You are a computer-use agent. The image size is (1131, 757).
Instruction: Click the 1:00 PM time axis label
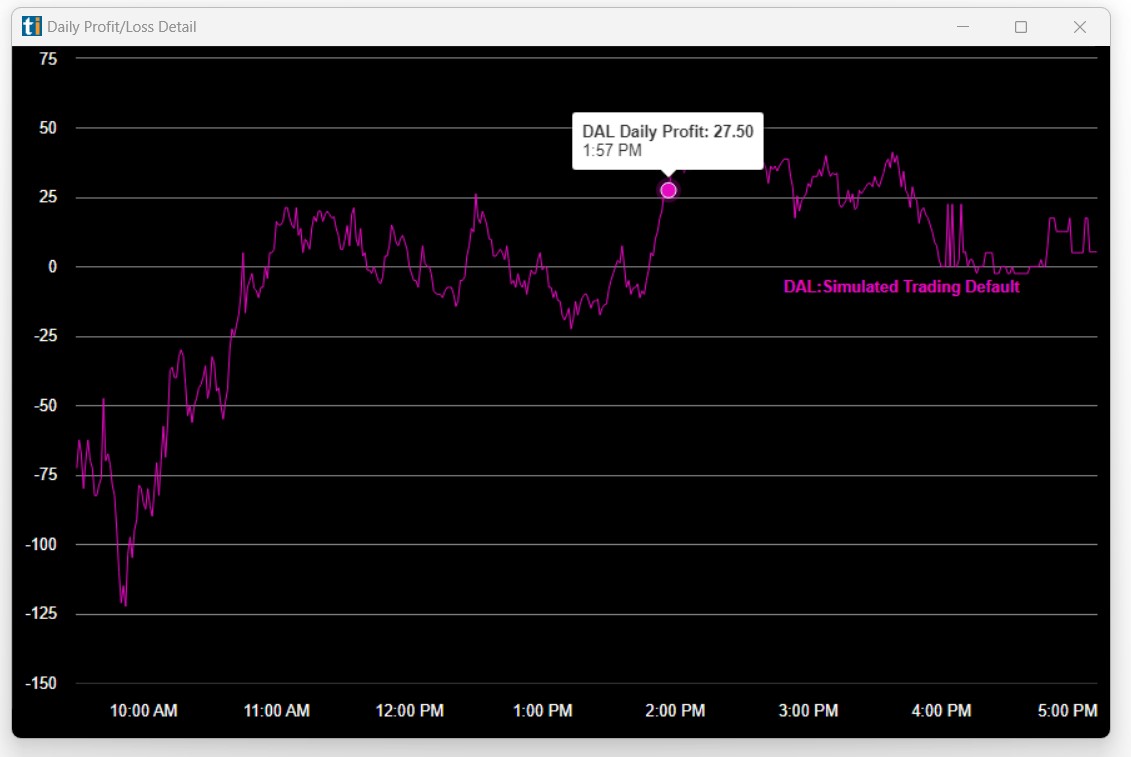click(542, 711)
